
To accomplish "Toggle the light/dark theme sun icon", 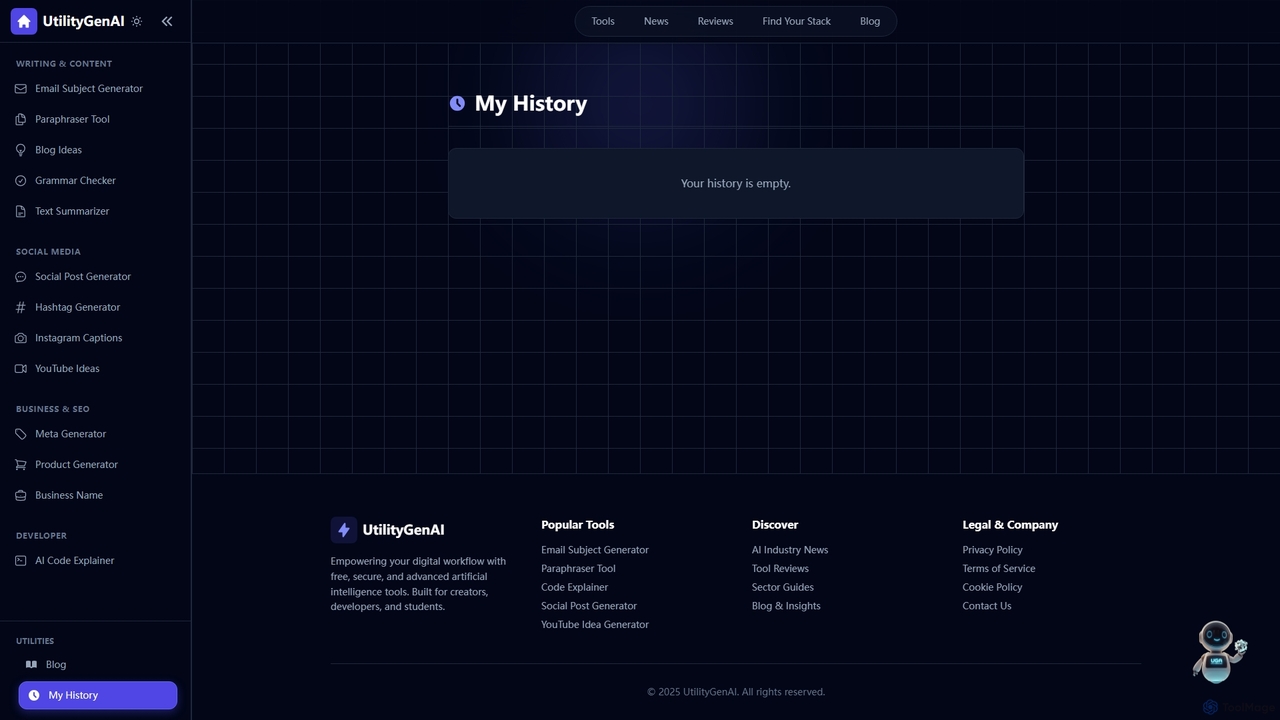I will 137,21.
